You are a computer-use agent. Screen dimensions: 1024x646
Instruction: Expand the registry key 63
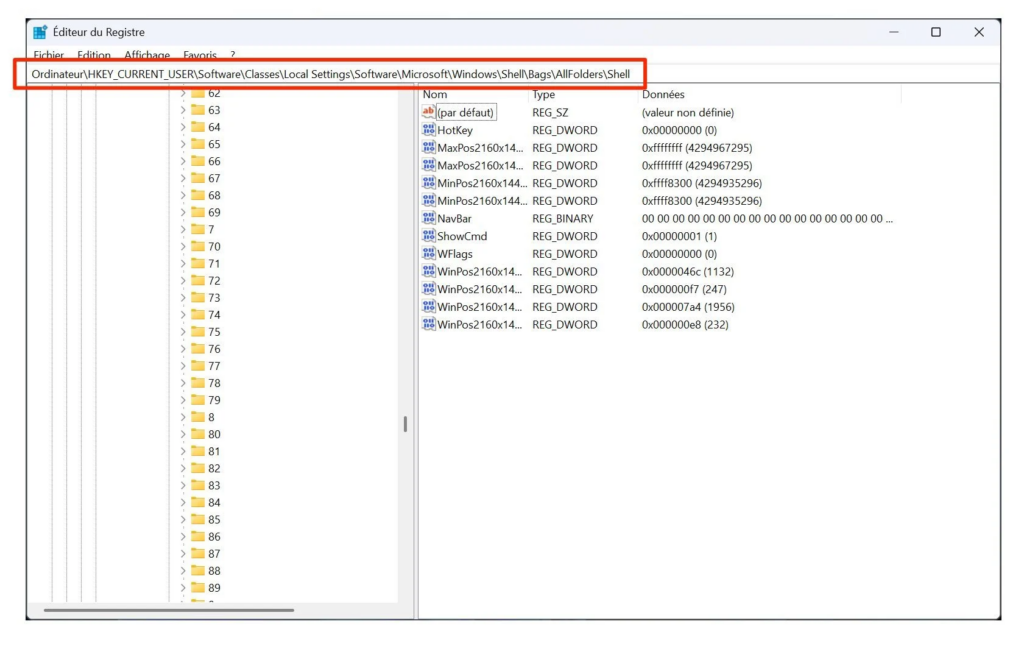pyautogui.click(x=183, y=110)
